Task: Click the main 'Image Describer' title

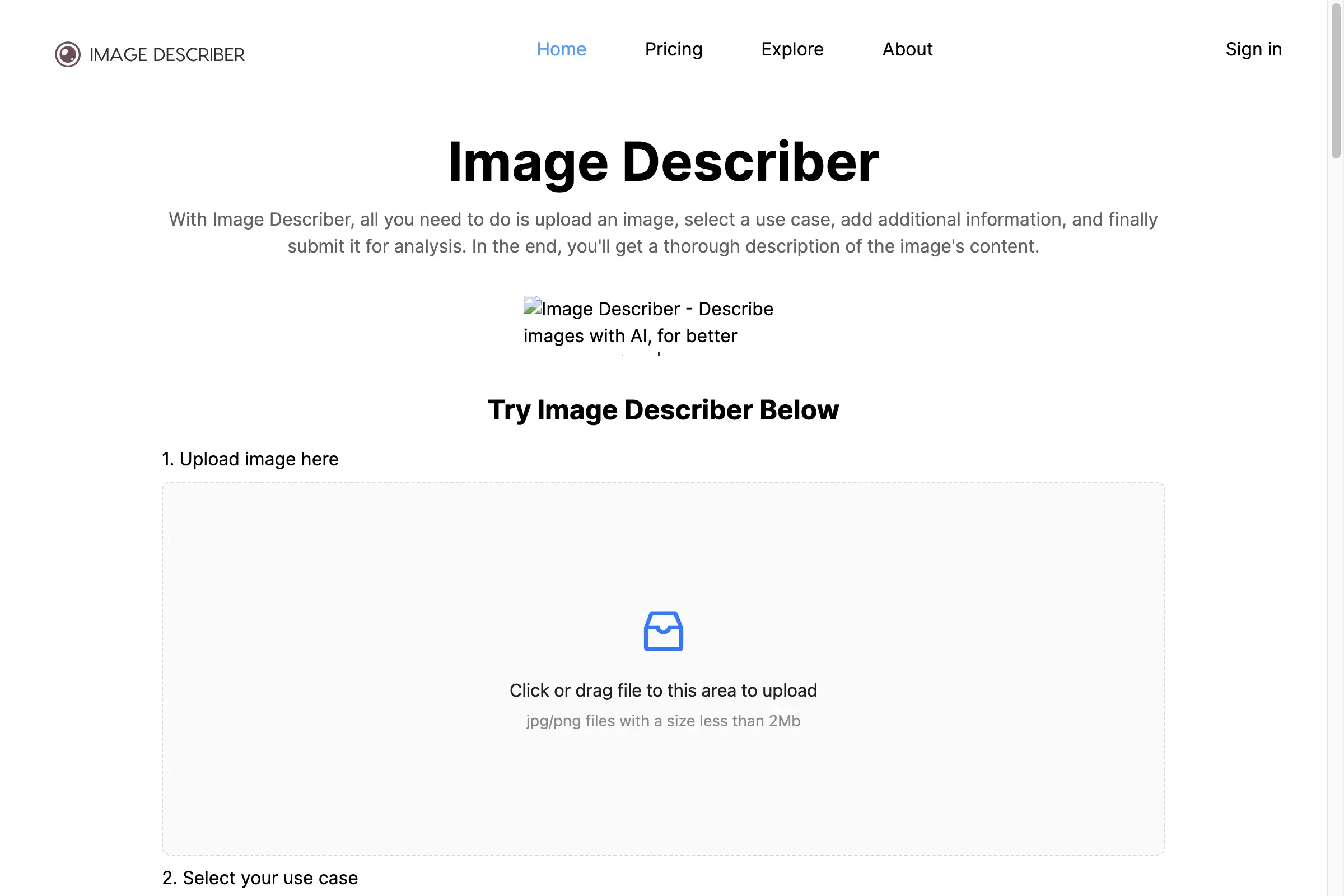Action: [663, 163]
